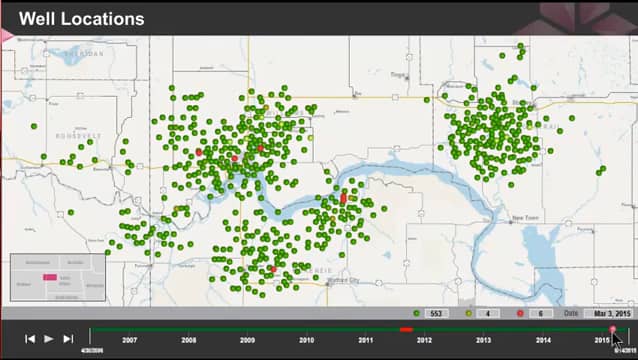Click the skip-to-end playback button
Image resolution: width=638 pixels, height=360 pixels.
pos(68,339)
